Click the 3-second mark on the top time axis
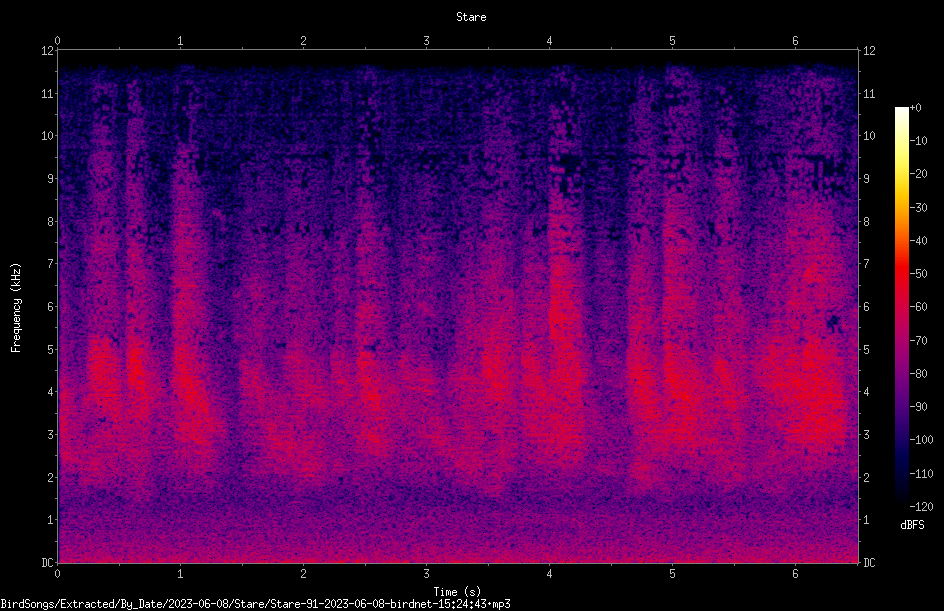Image resolution: width=944 pixels, height=611 pixels. pos(426,41)
